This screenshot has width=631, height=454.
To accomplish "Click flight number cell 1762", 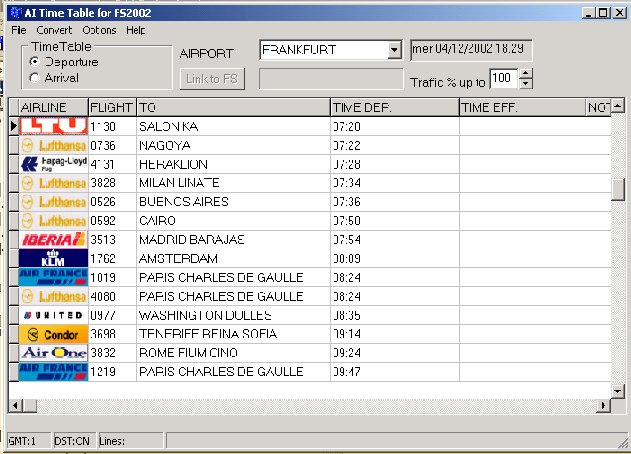I will tap(112, 258).
